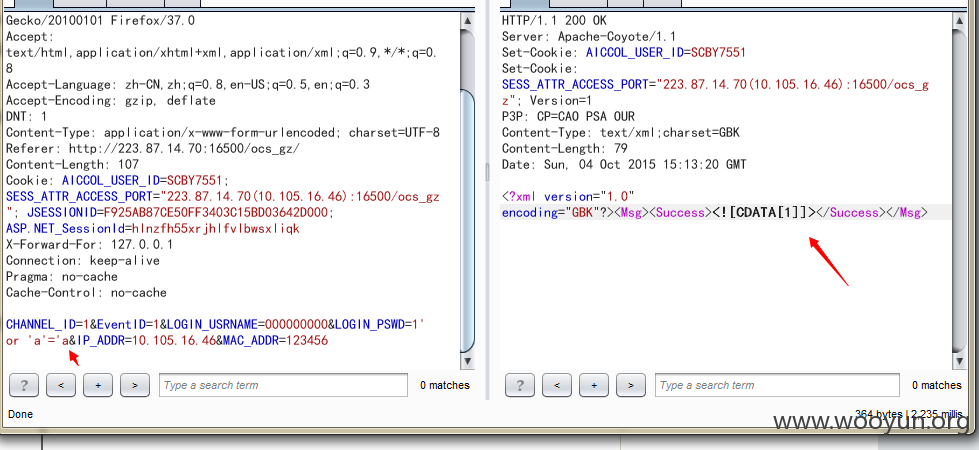The height and width of the screenshot is (450, 979).
Task: Go to next match in response pane
Action: click(630, 385)
